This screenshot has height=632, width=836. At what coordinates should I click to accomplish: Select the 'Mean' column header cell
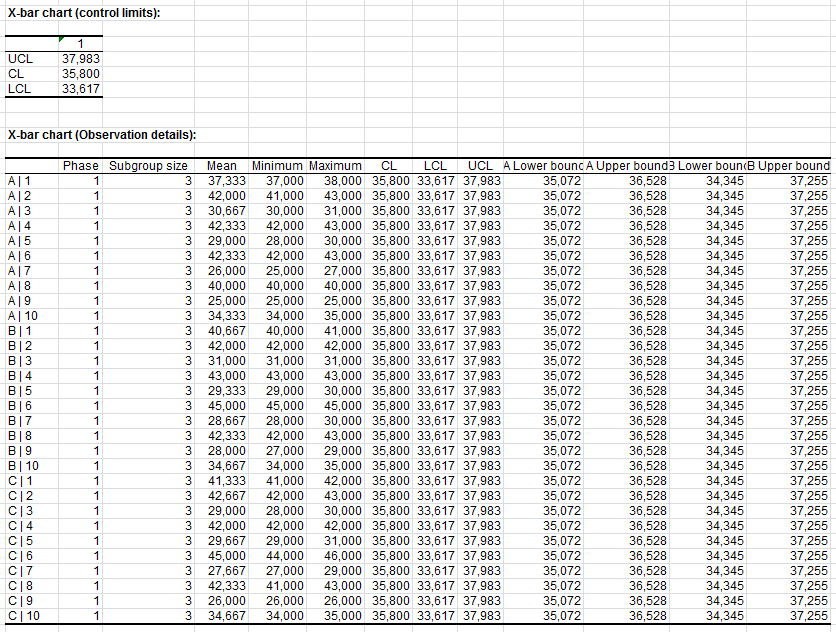(x=221, y=165)
